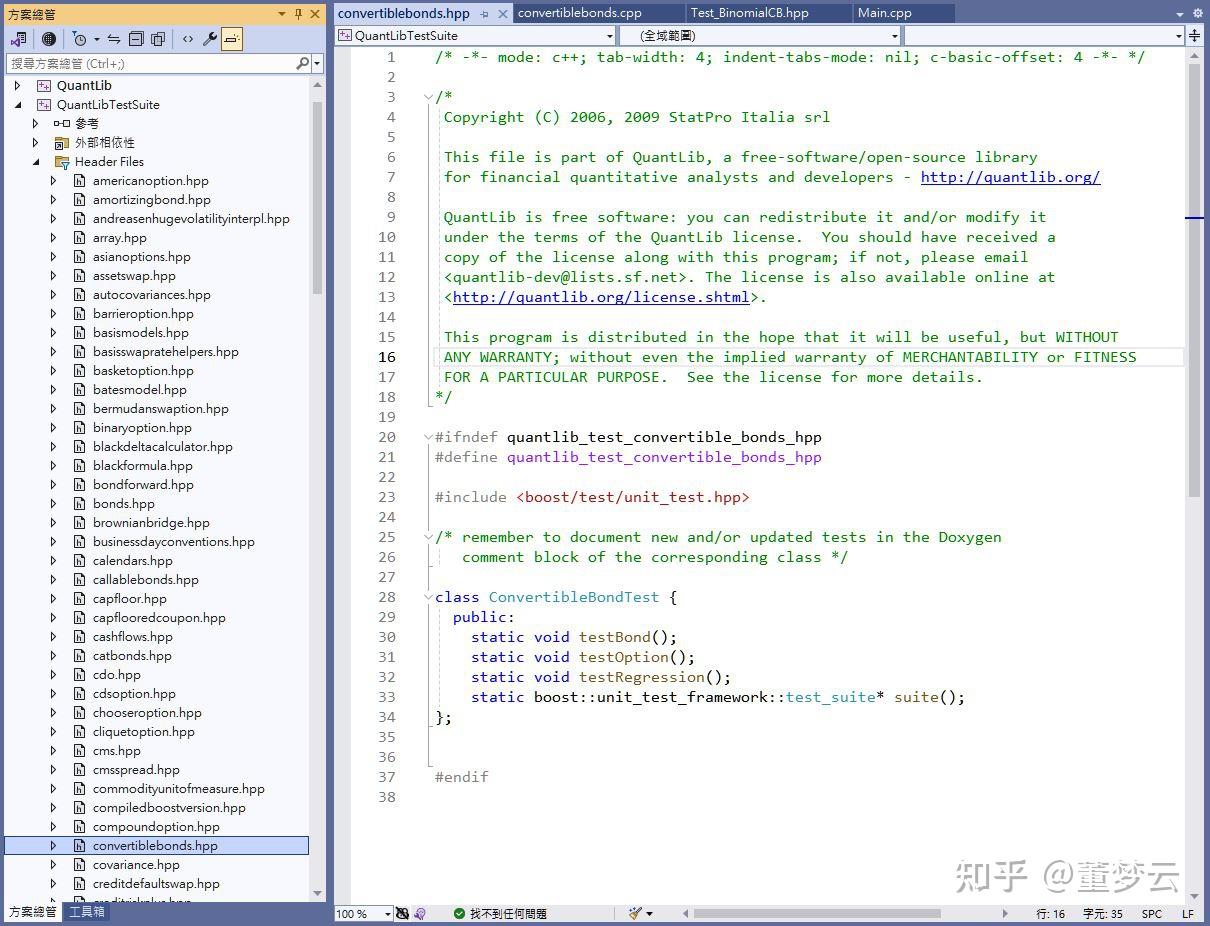Image resolution: width=1210 pixels, height=926 pixels.
Task: Click the editor horizontal scrollbar thumb
Action: click(x=817, y=913)
